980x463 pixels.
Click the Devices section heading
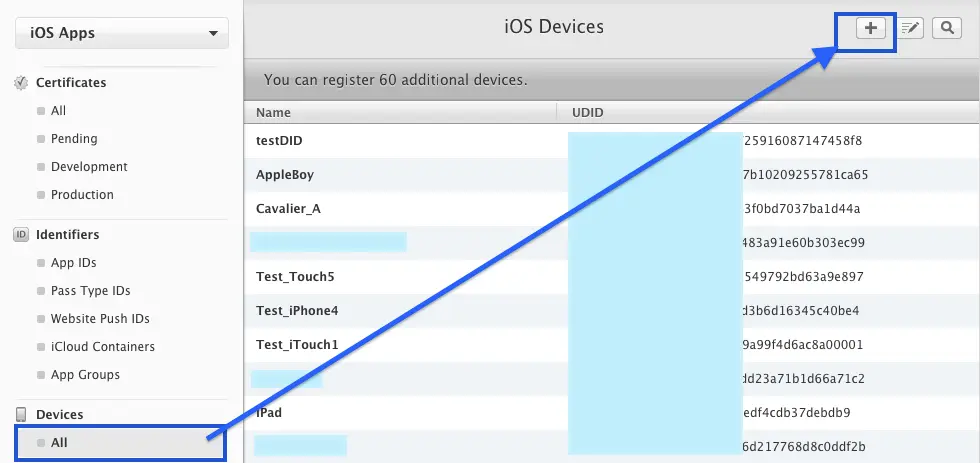pos(59,415)
